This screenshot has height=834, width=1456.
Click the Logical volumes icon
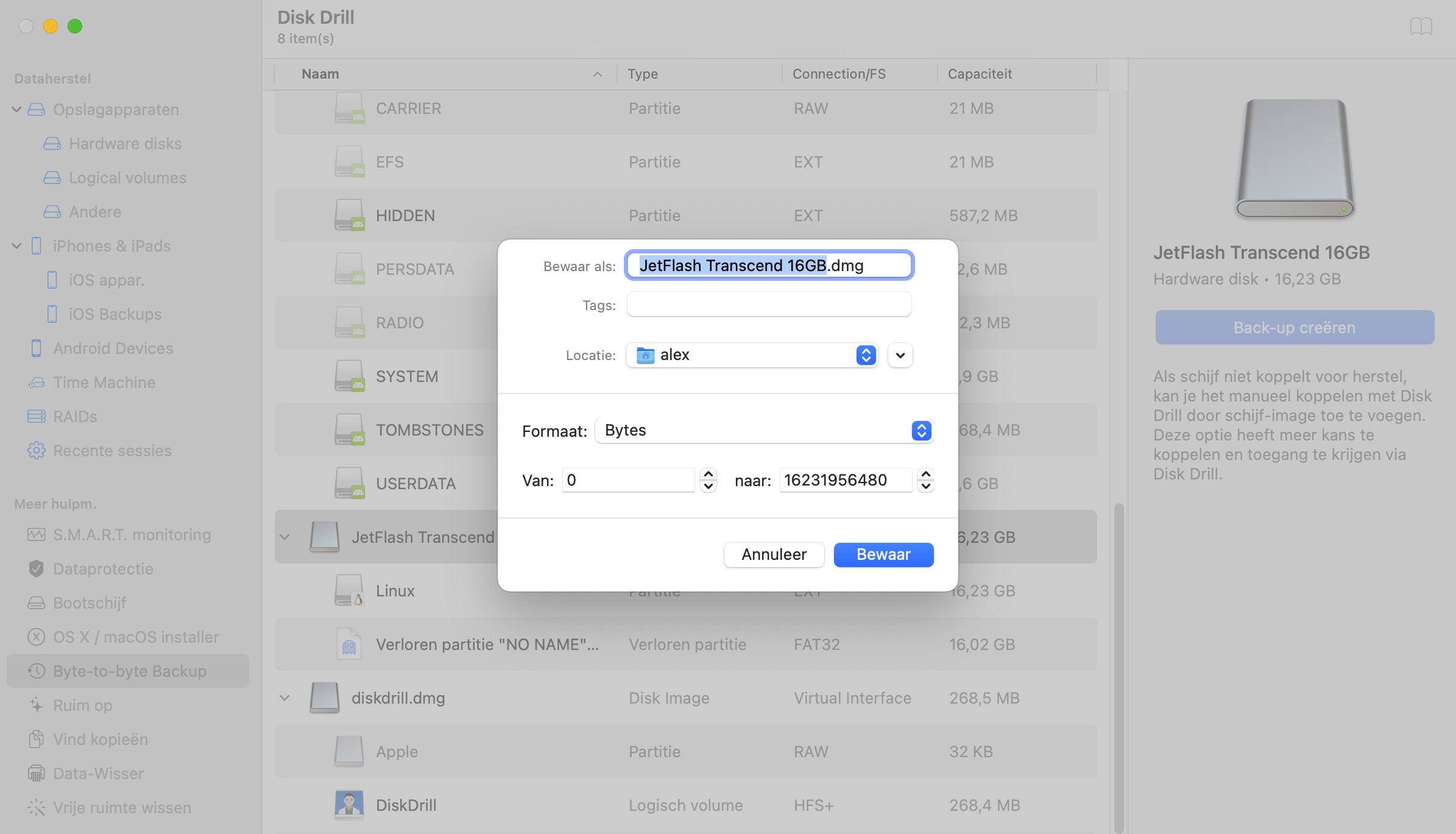coord(52,178)
